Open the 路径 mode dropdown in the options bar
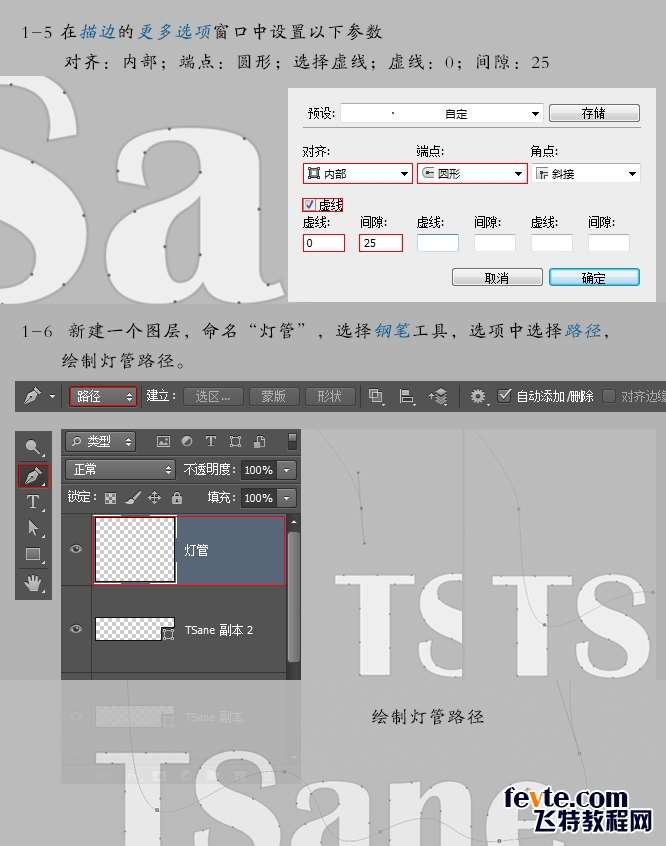Image resolution: width=666 pixels, height=846 pixels. coord(103,397)
